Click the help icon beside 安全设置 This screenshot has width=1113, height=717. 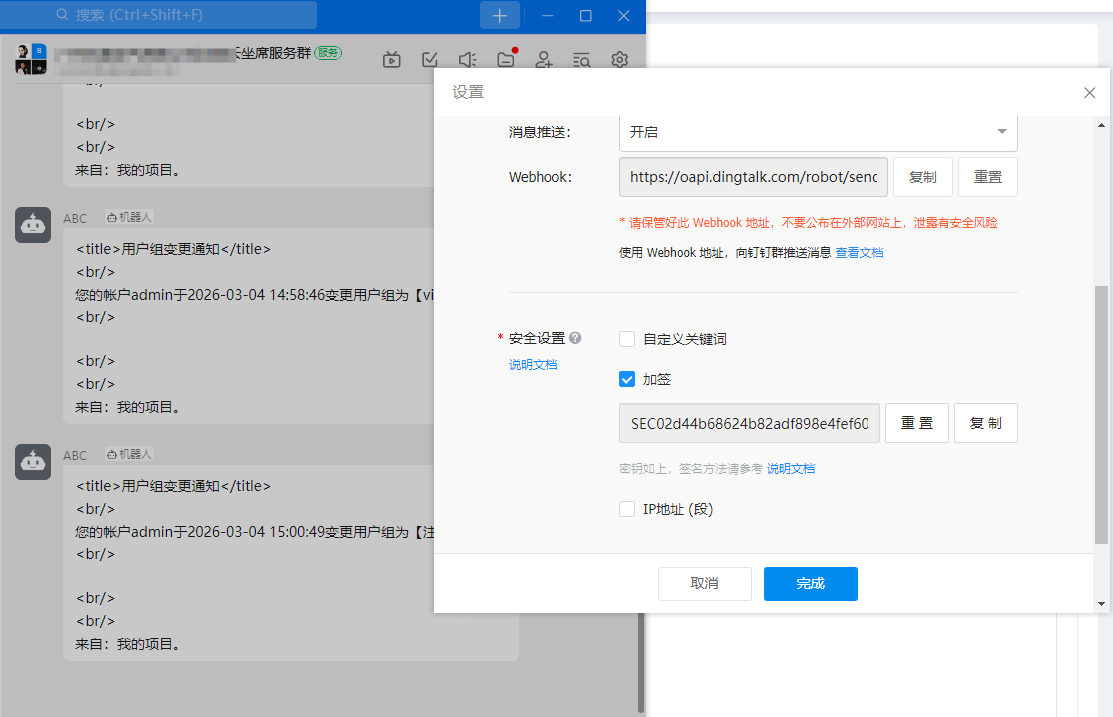point(575,339)
